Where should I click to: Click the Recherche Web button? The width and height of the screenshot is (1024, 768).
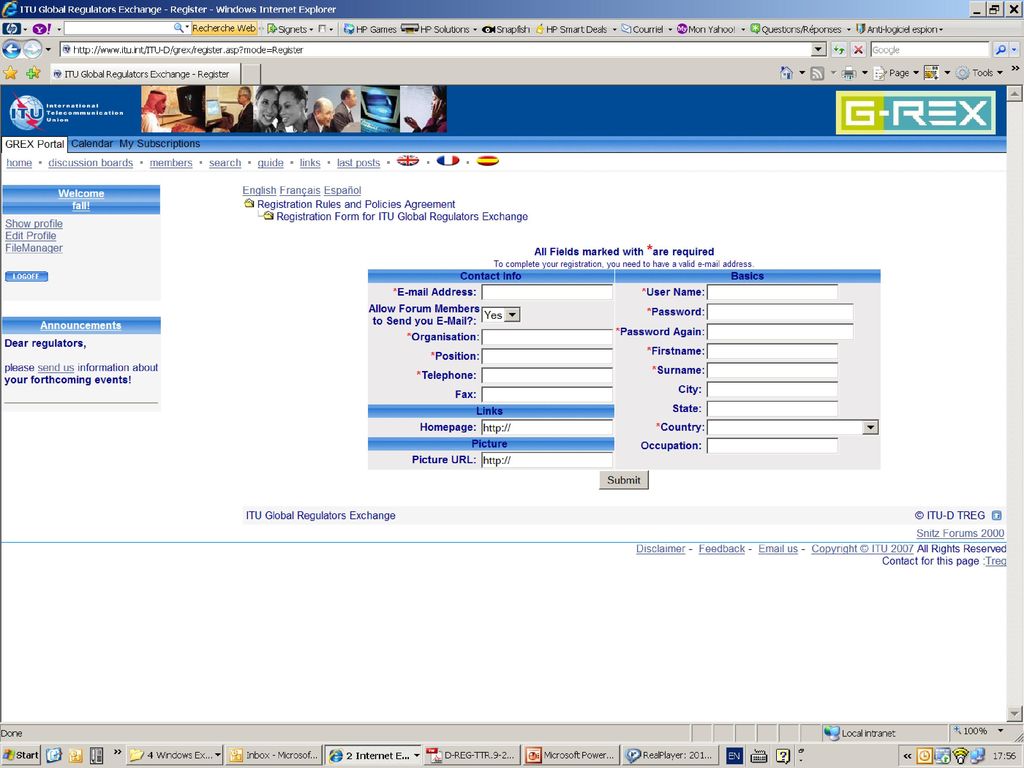click(224, 28)
